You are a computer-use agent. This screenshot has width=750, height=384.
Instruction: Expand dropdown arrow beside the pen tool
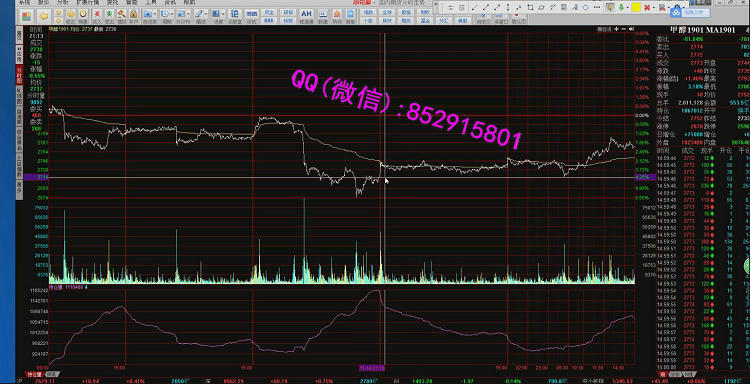(206, 14)
